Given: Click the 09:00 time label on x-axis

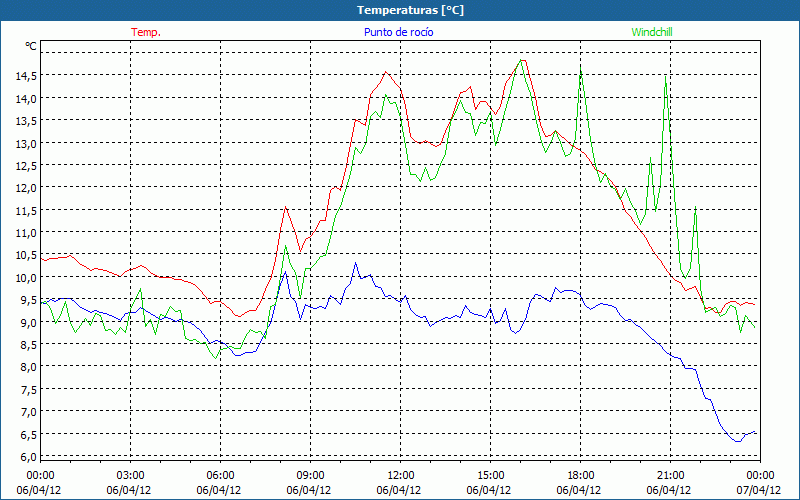Looking at the screenshot, I should [311, 476].
